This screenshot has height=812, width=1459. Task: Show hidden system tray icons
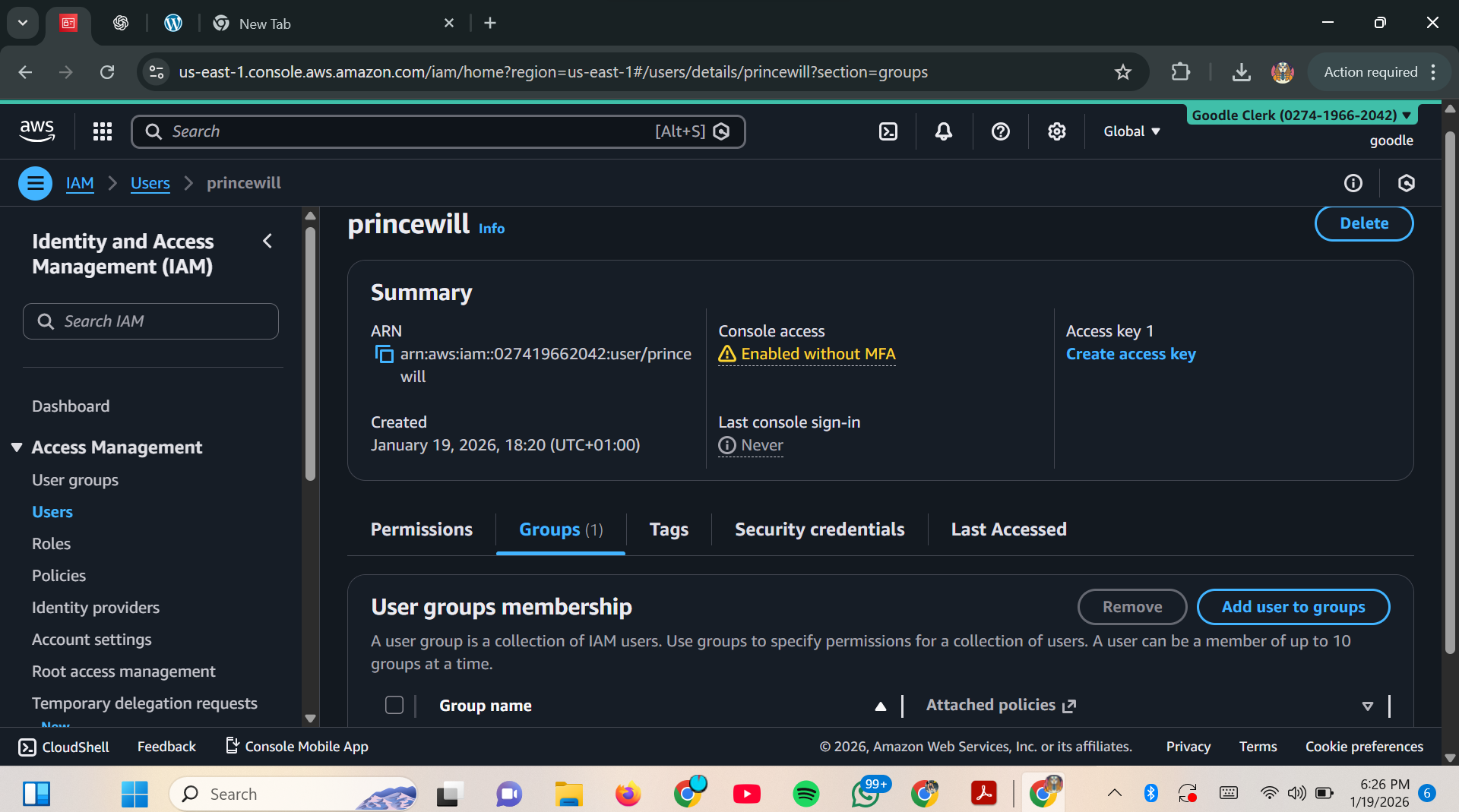point(1115,794)
